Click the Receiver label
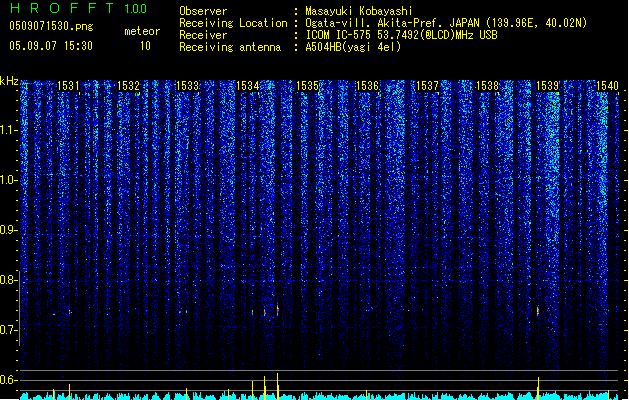 pyautogui.click(x=203, y=35)
